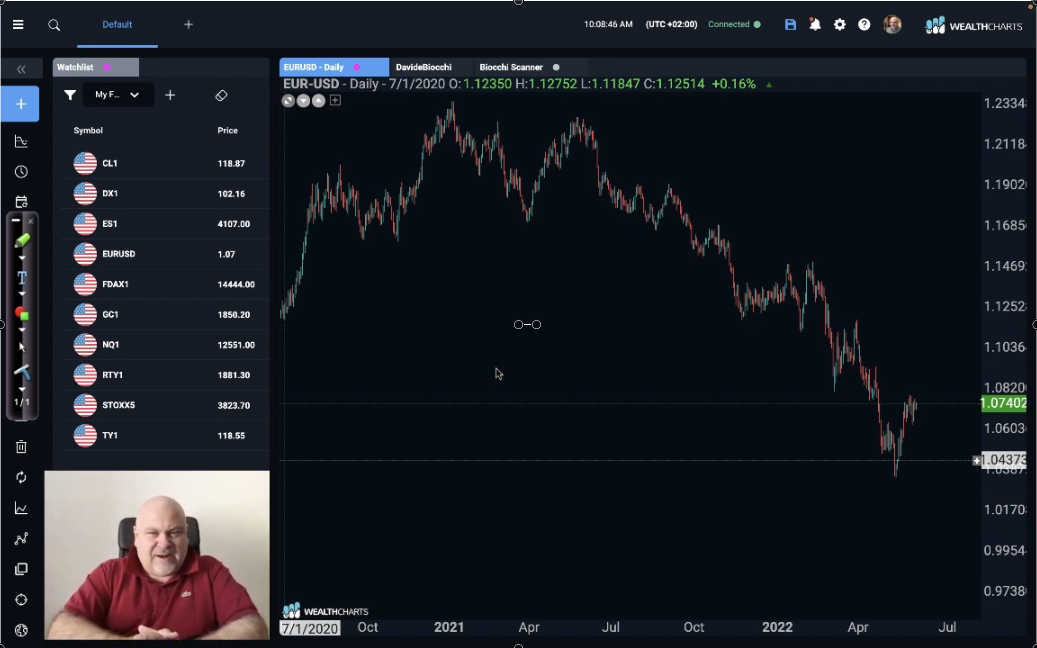Expand the Text tool options arrow
Image resolution: width=1037 pixels, height=648 pixels.
22,294
